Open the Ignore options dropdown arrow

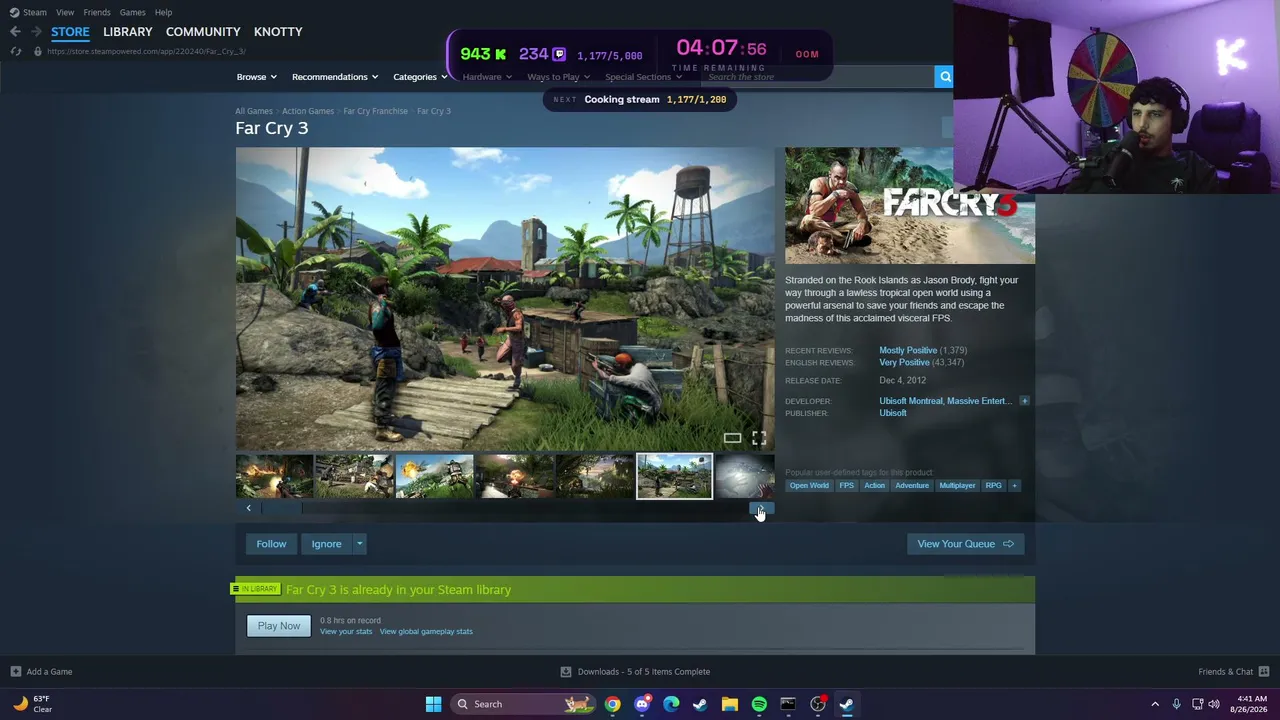(359, 544)
